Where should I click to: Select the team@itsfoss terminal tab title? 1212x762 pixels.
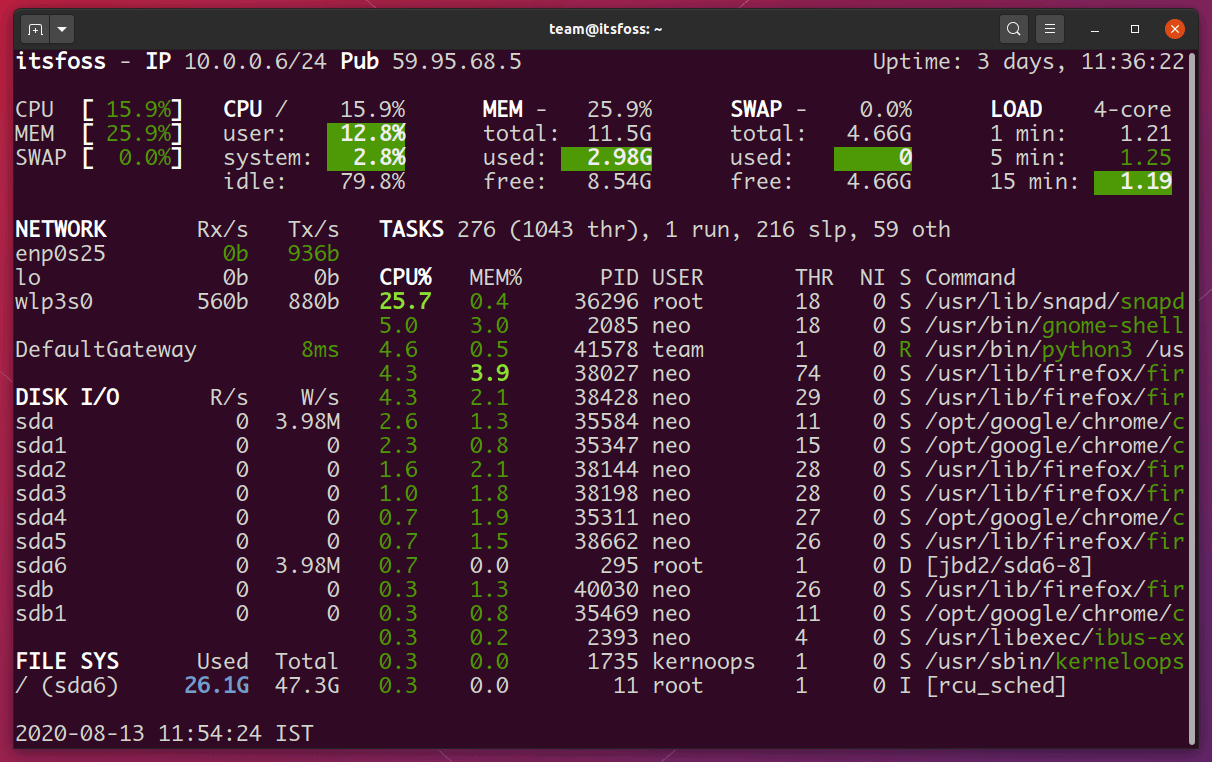[606, 29]
